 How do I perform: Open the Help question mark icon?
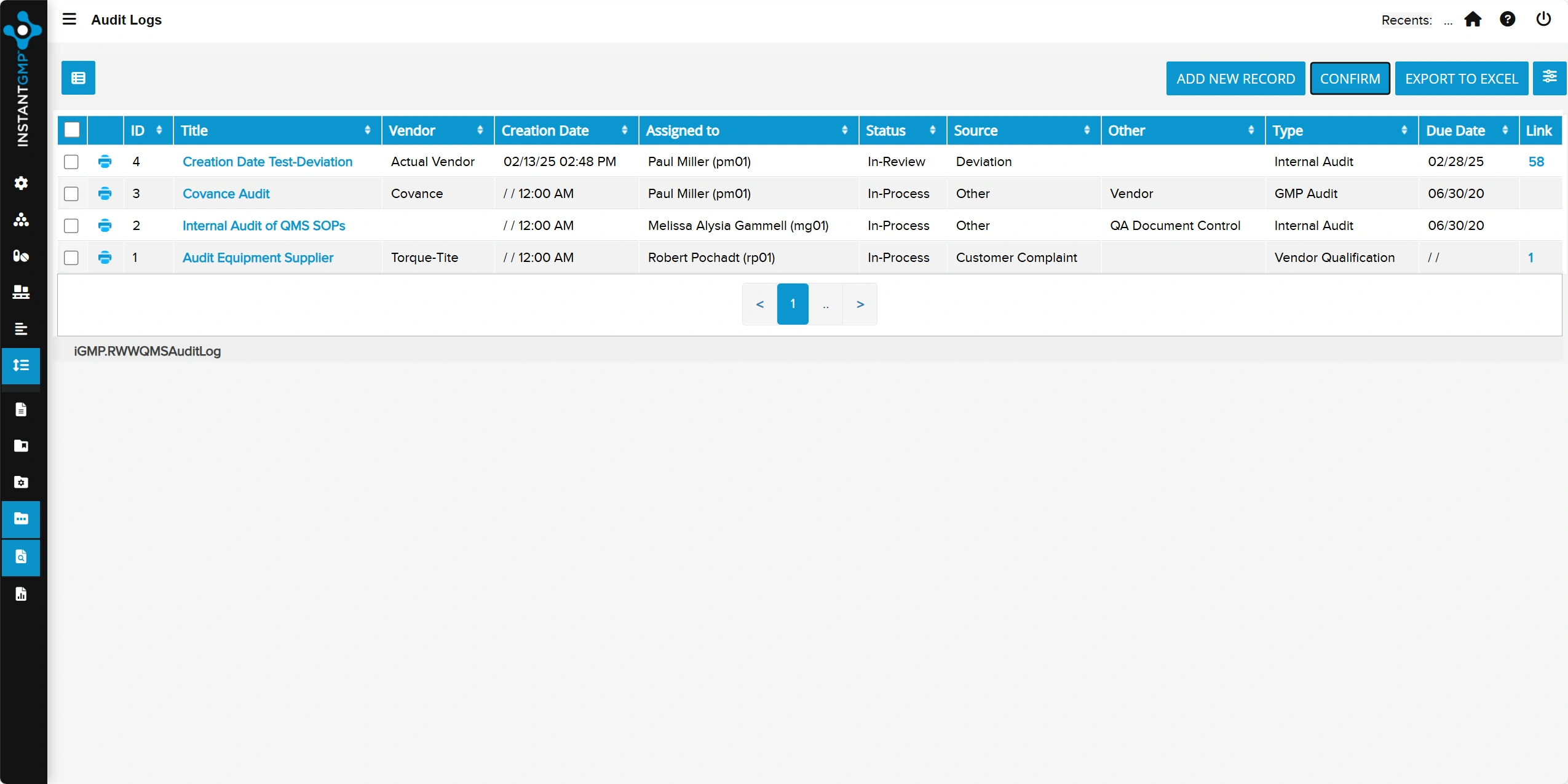(1507, 20)
